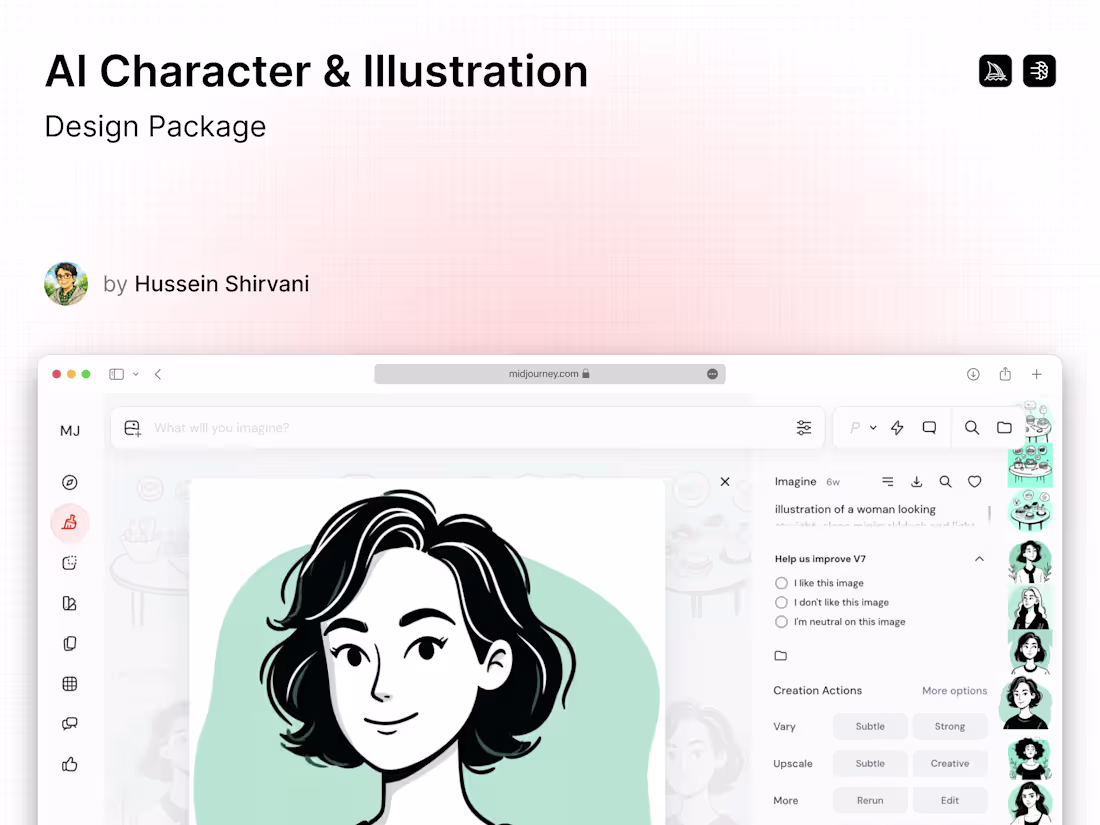The width and height of the screenshot is (1100, 825).
Task: Click Vary Strong button
Action: (x=950, y=726)
